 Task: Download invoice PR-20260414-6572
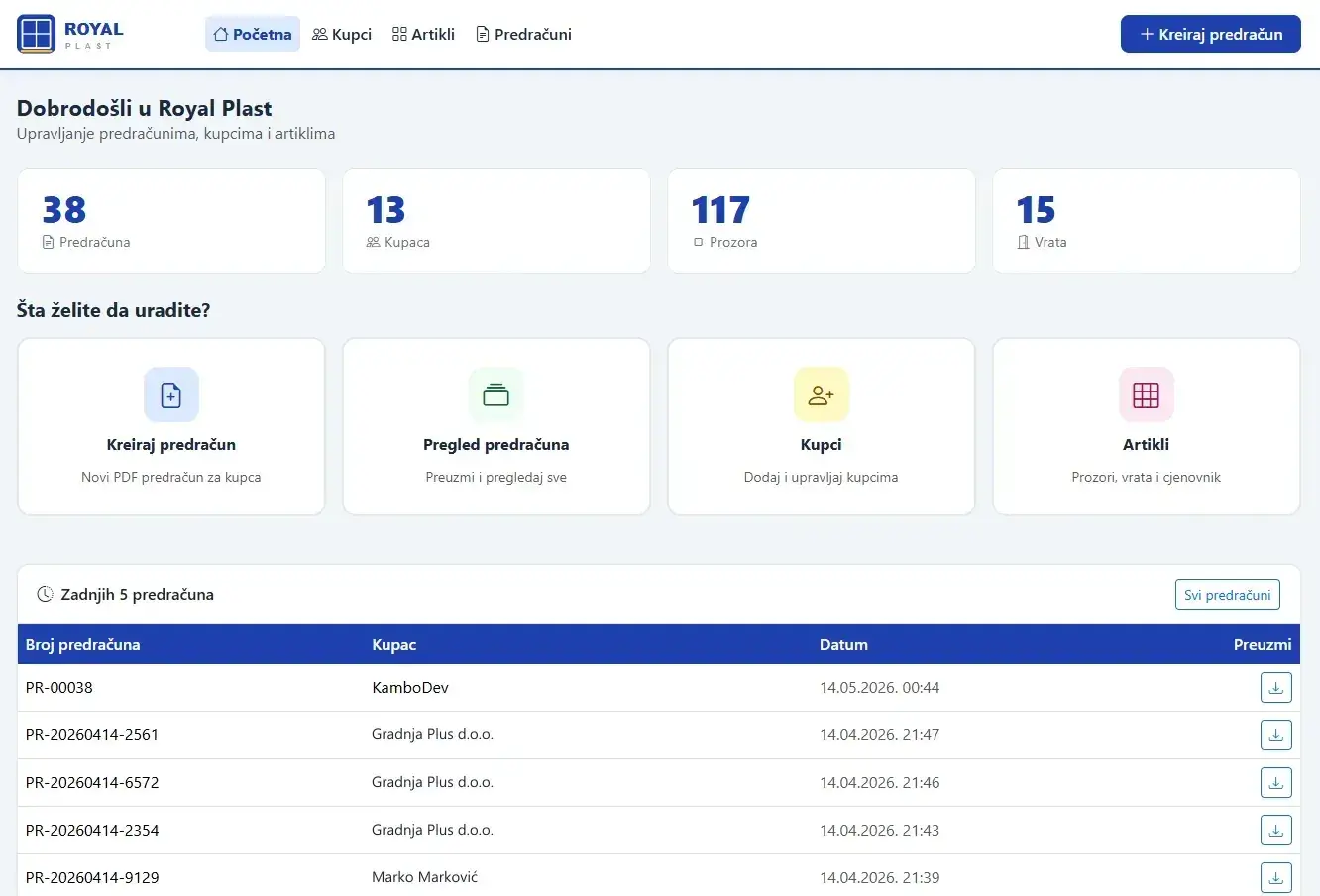[1276, 783]
